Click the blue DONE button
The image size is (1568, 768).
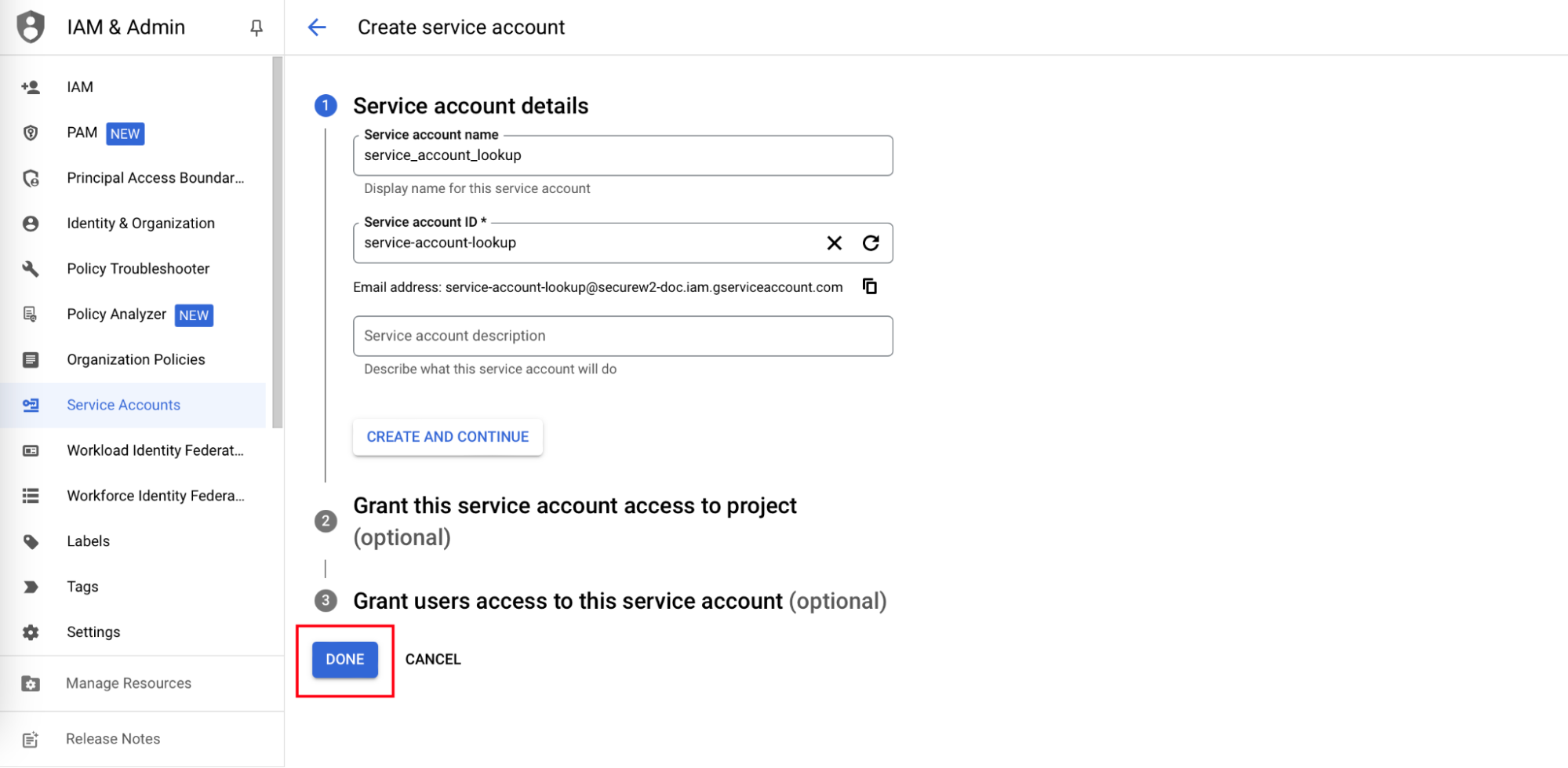pos(344,660)
